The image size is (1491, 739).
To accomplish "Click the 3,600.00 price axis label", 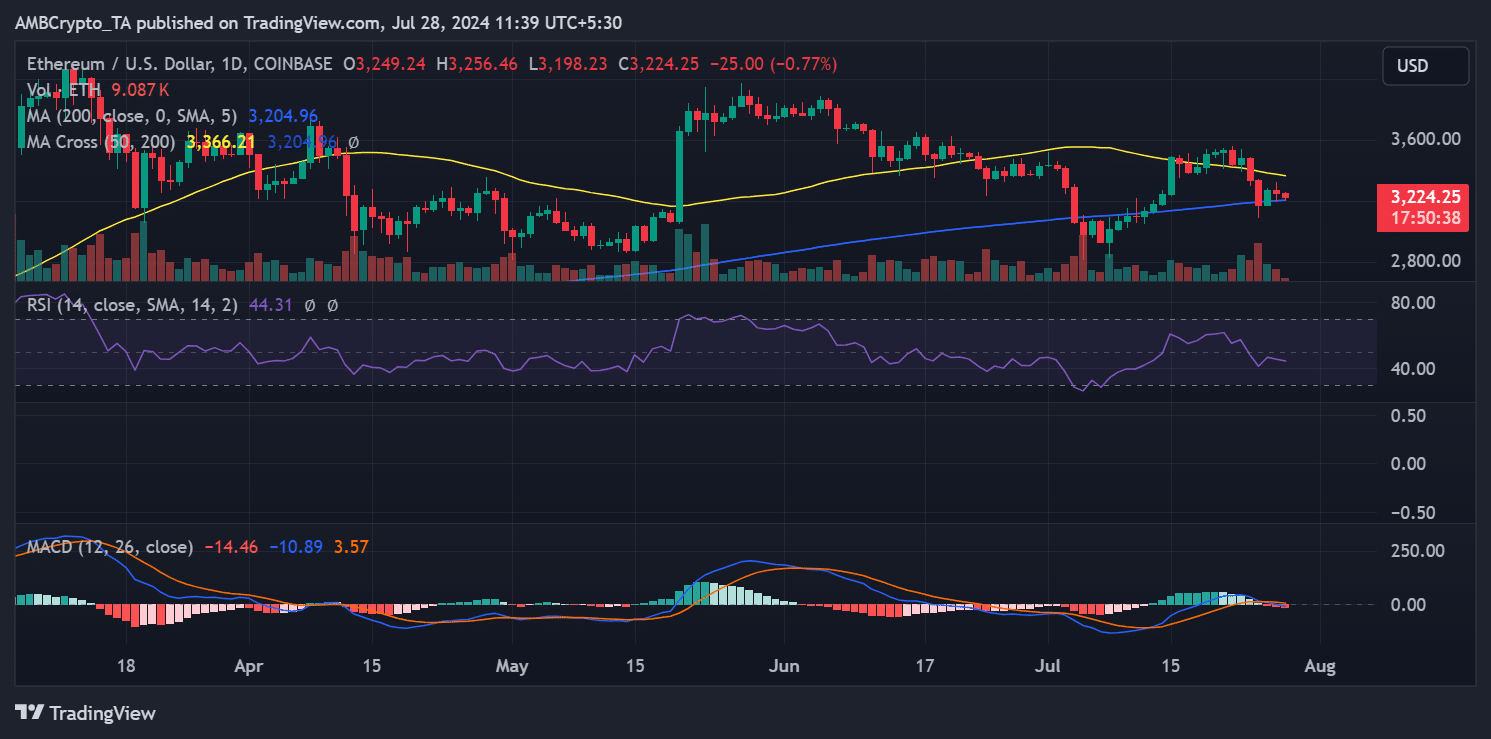I will [x=1426, y=139].
